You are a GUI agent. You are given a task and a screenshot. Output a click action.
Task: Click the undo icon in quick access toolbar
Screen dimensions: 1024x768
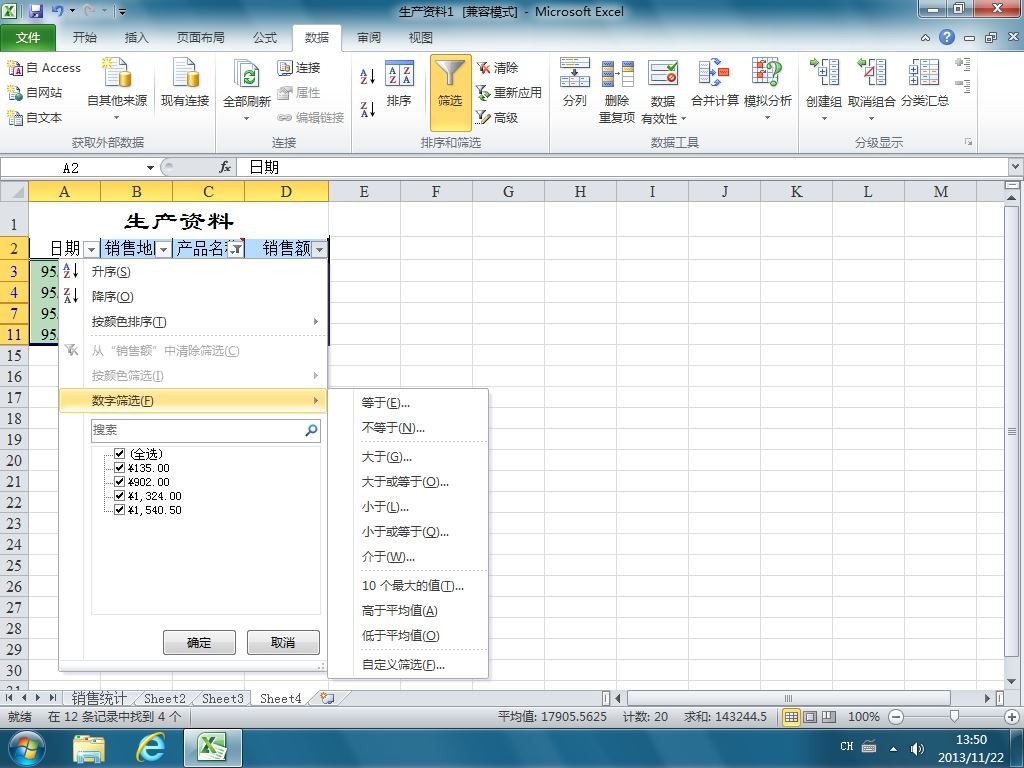pyautogui.click(x=57, y=11)
